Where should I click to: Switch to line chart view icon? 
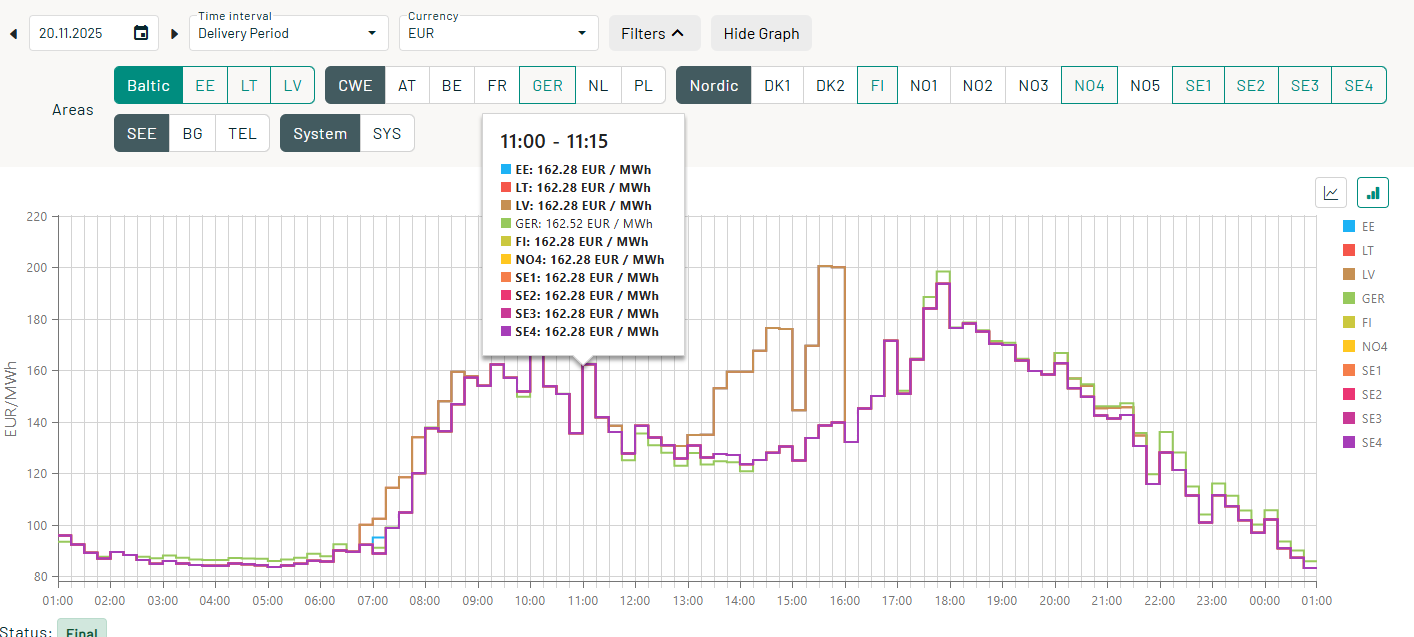(x=1331, y=193)
